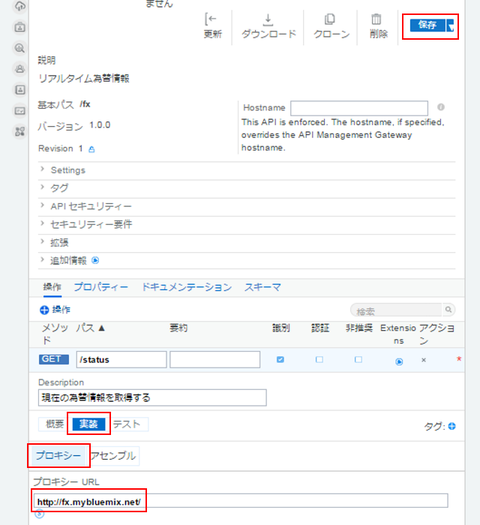
Task: Click the cloud upload sidebar icon
Action: pyautogui.click(x=20, y=6)
